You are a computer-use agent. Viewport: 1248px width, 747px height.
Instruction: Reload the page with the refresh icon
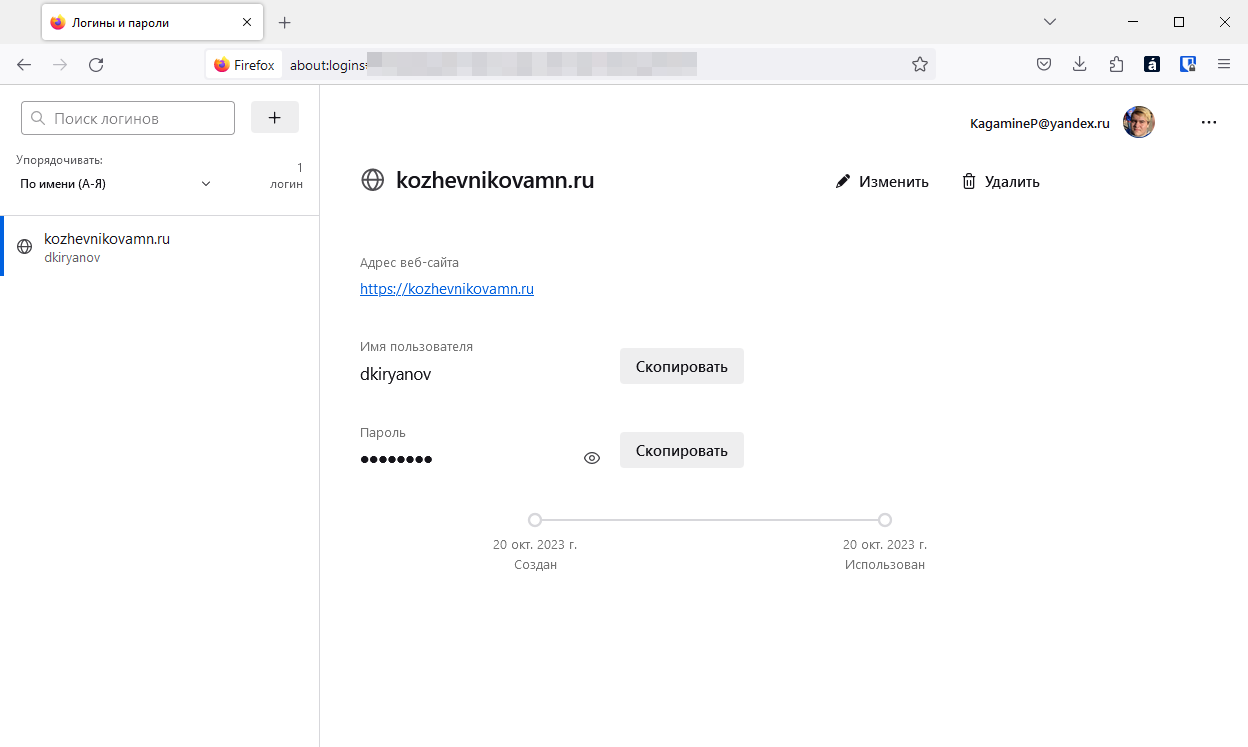click(x=96, y=64)
